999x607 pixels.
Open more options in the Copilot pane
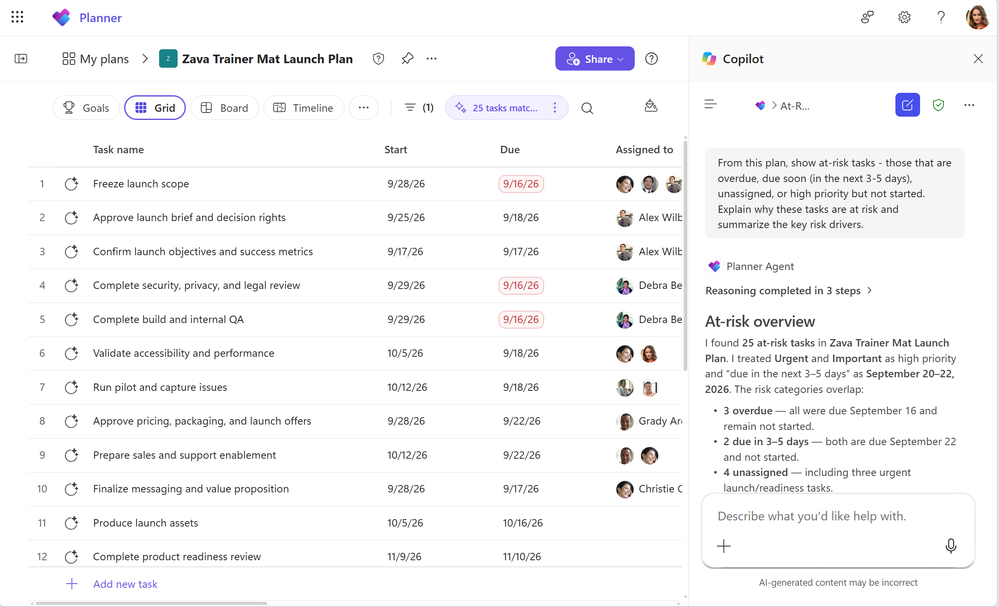click(x=969, y=105)
